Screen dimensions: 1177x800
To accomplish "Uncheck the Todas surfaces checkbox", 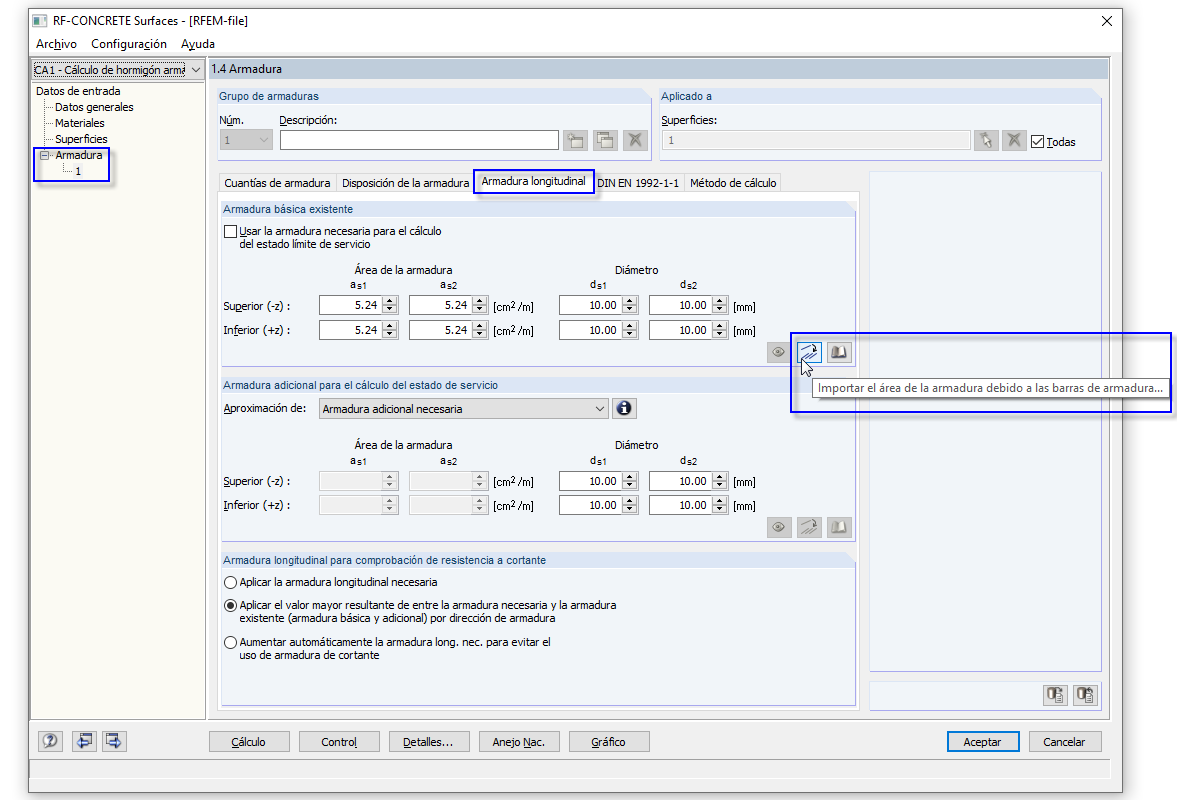I will 1037,142.
